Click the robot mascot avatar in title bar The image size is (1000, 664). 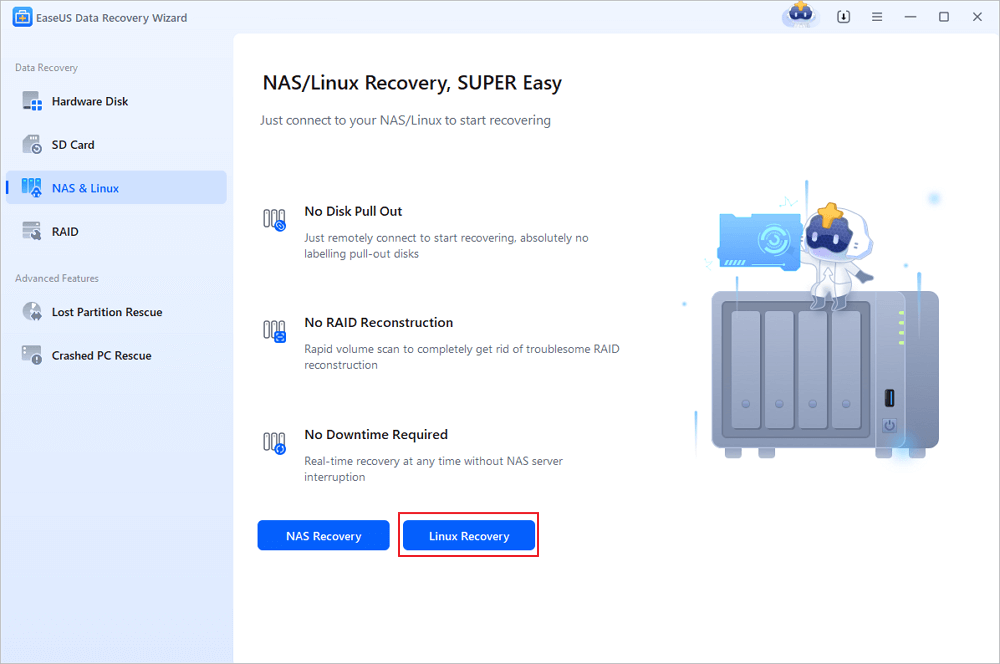(x=800, y=15)
